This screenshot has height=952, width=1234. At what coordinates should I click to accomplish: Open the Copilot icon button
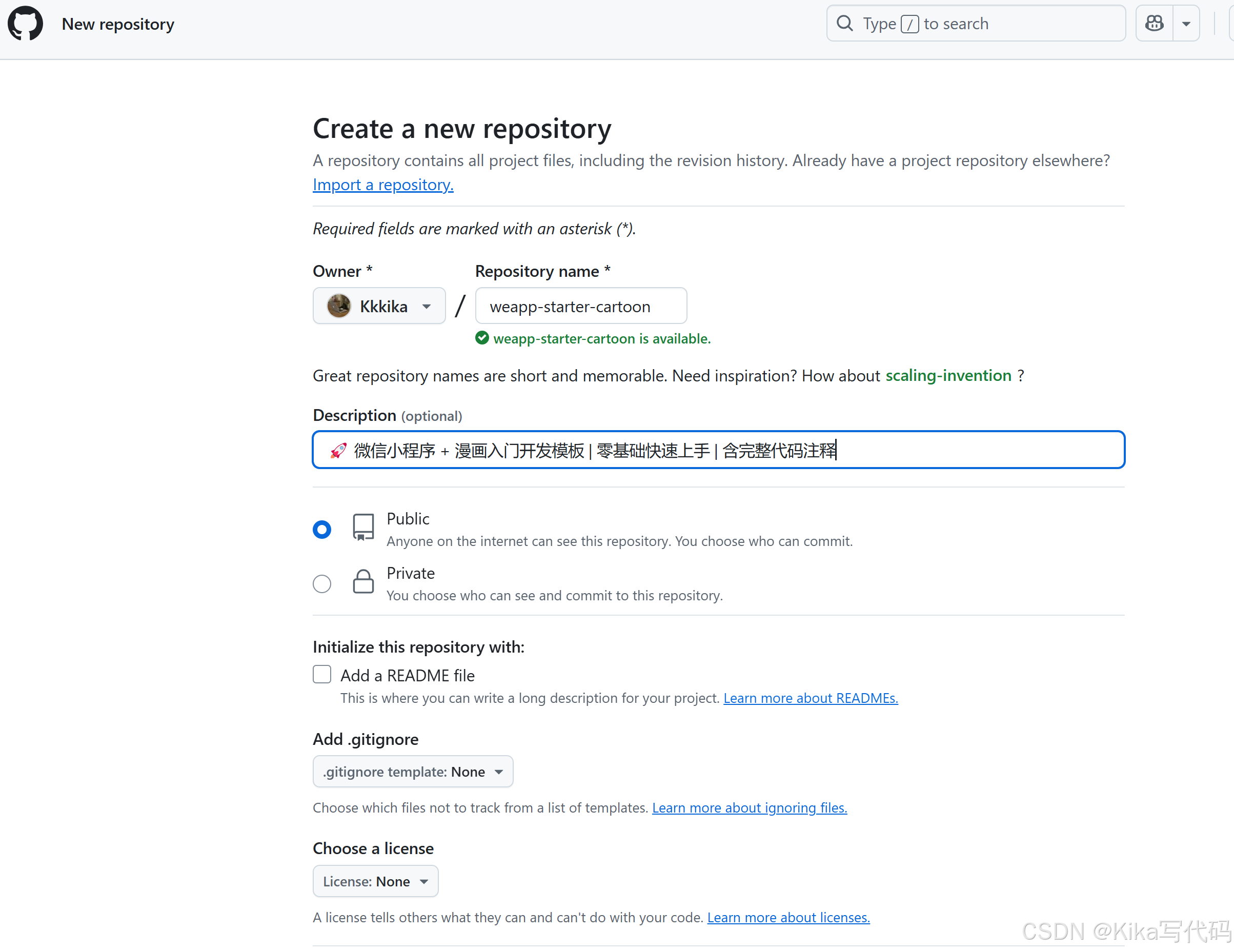(1155, 24)
